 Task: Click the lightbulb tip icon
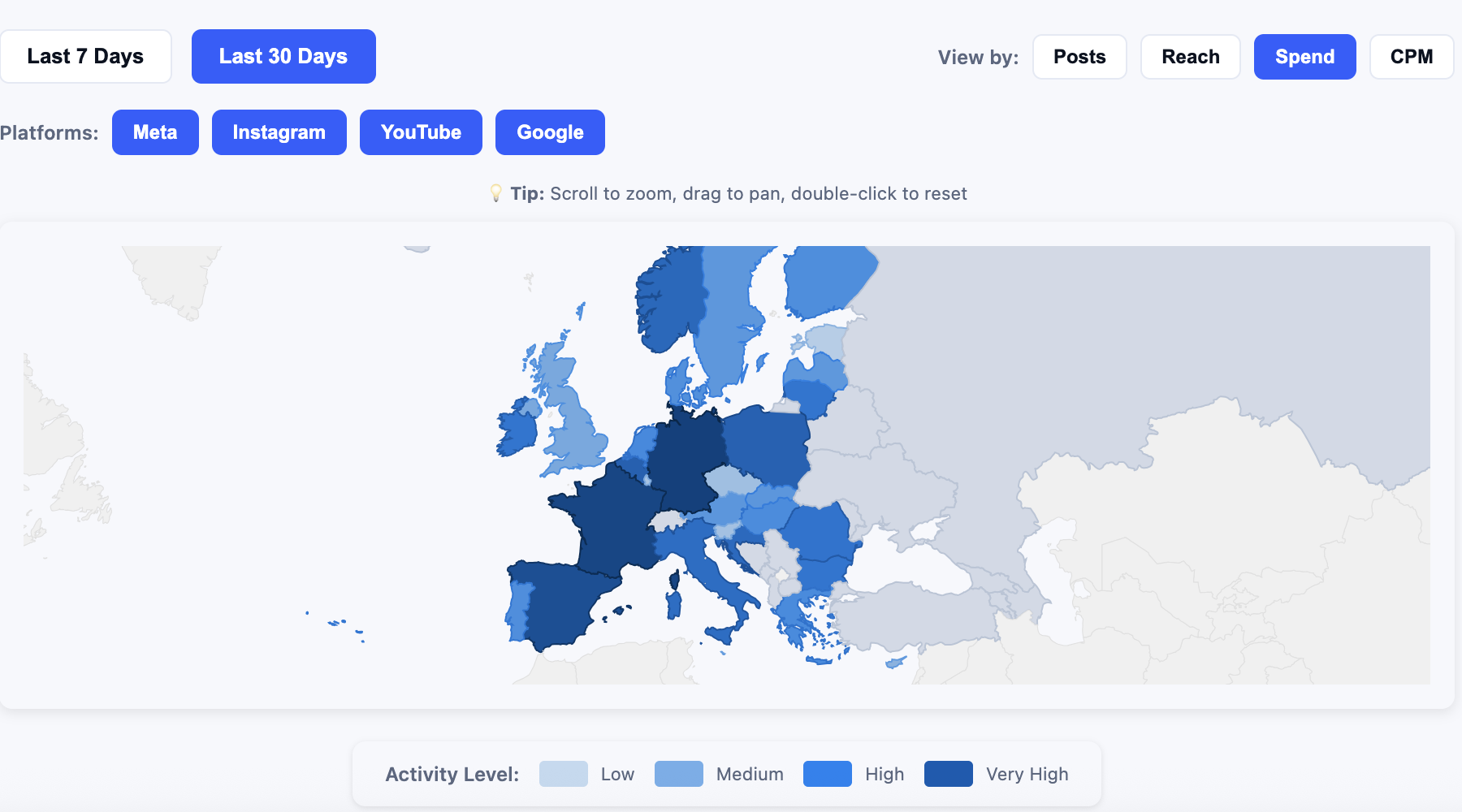[495, 193]
